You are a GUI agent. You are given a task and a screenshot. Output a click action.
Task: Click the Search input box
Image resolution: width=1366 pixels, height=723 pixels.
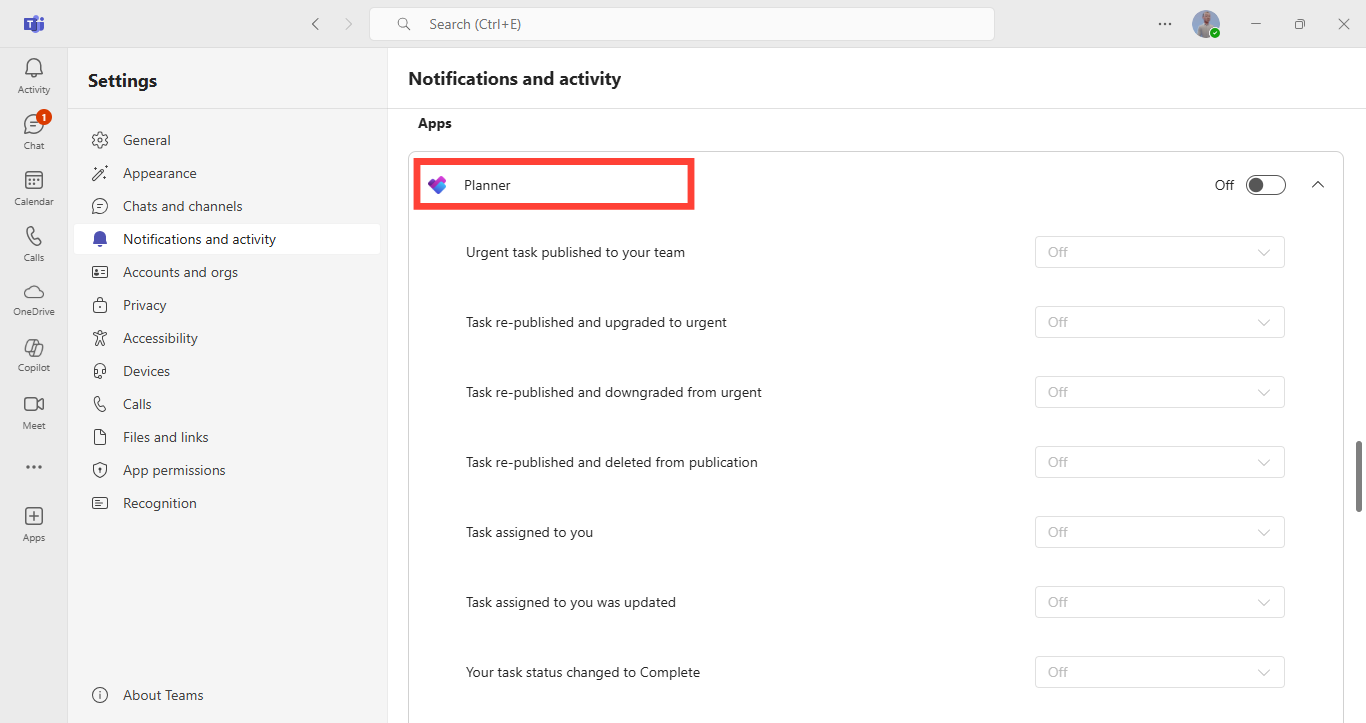(681, 24)
